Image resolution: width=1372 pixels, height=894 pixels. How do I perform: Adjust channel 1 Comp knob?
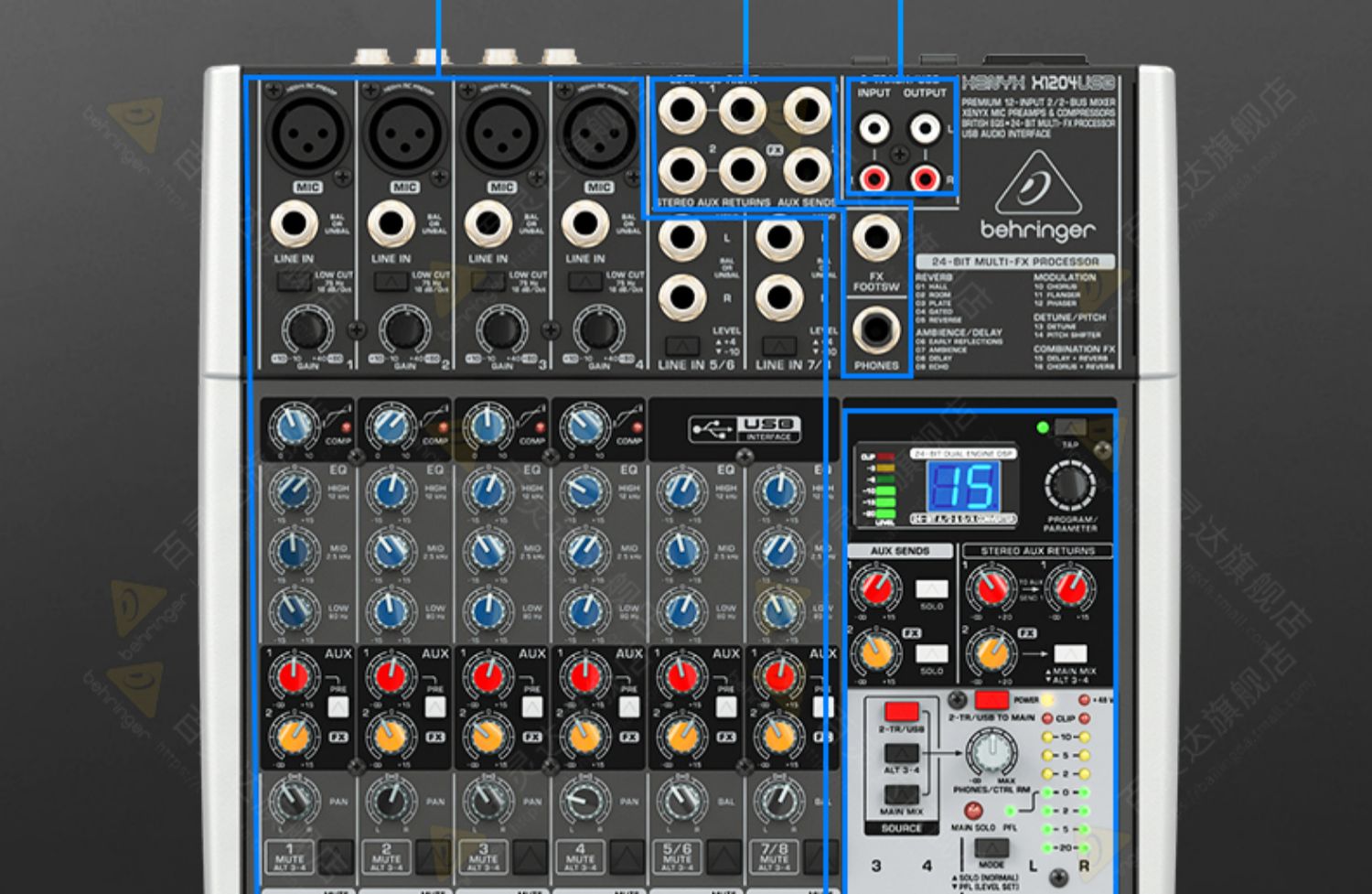pos(293,425)
